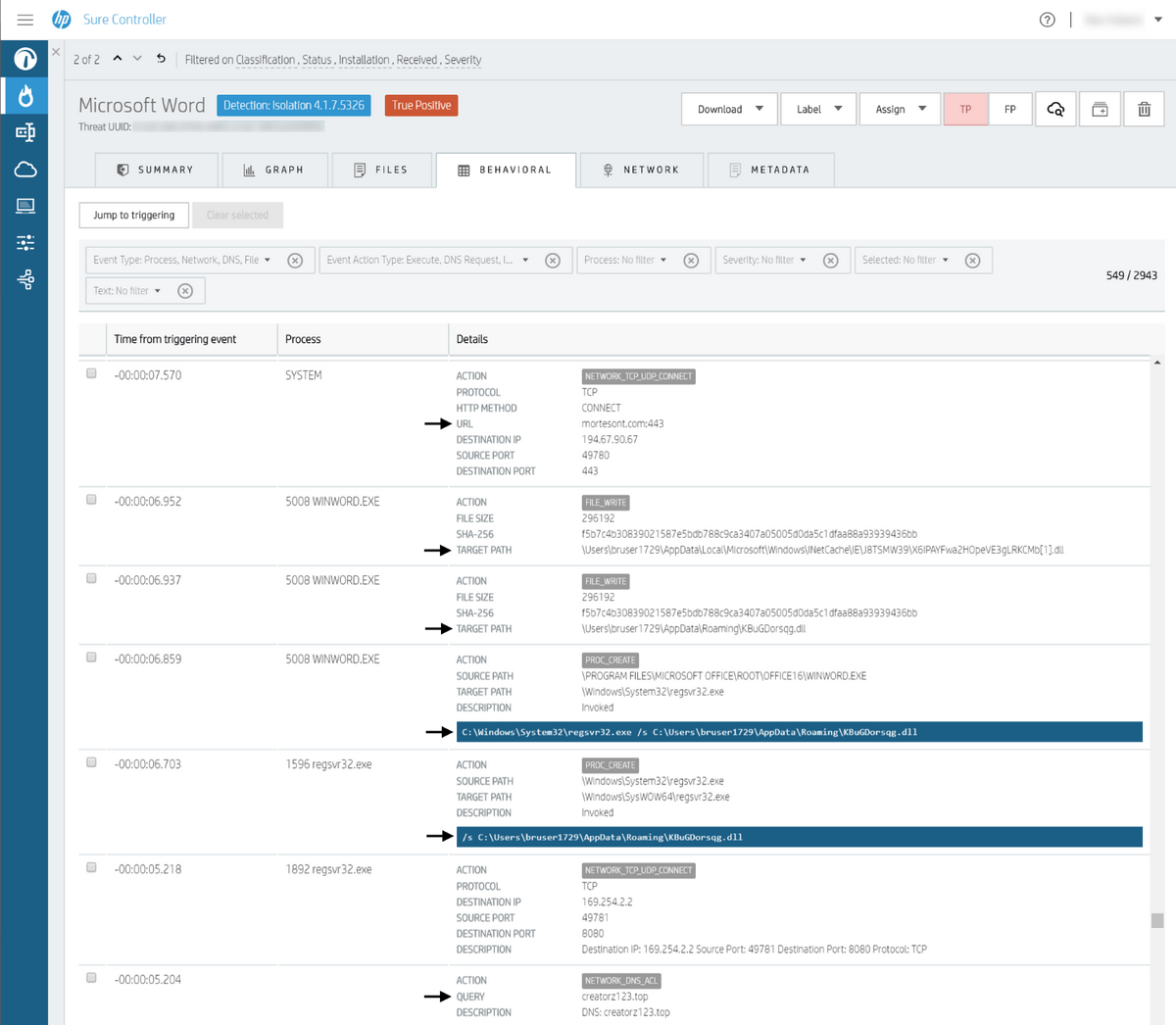
Task: Click the cloud lookup icon button
Action: [x=1055, y=109]
